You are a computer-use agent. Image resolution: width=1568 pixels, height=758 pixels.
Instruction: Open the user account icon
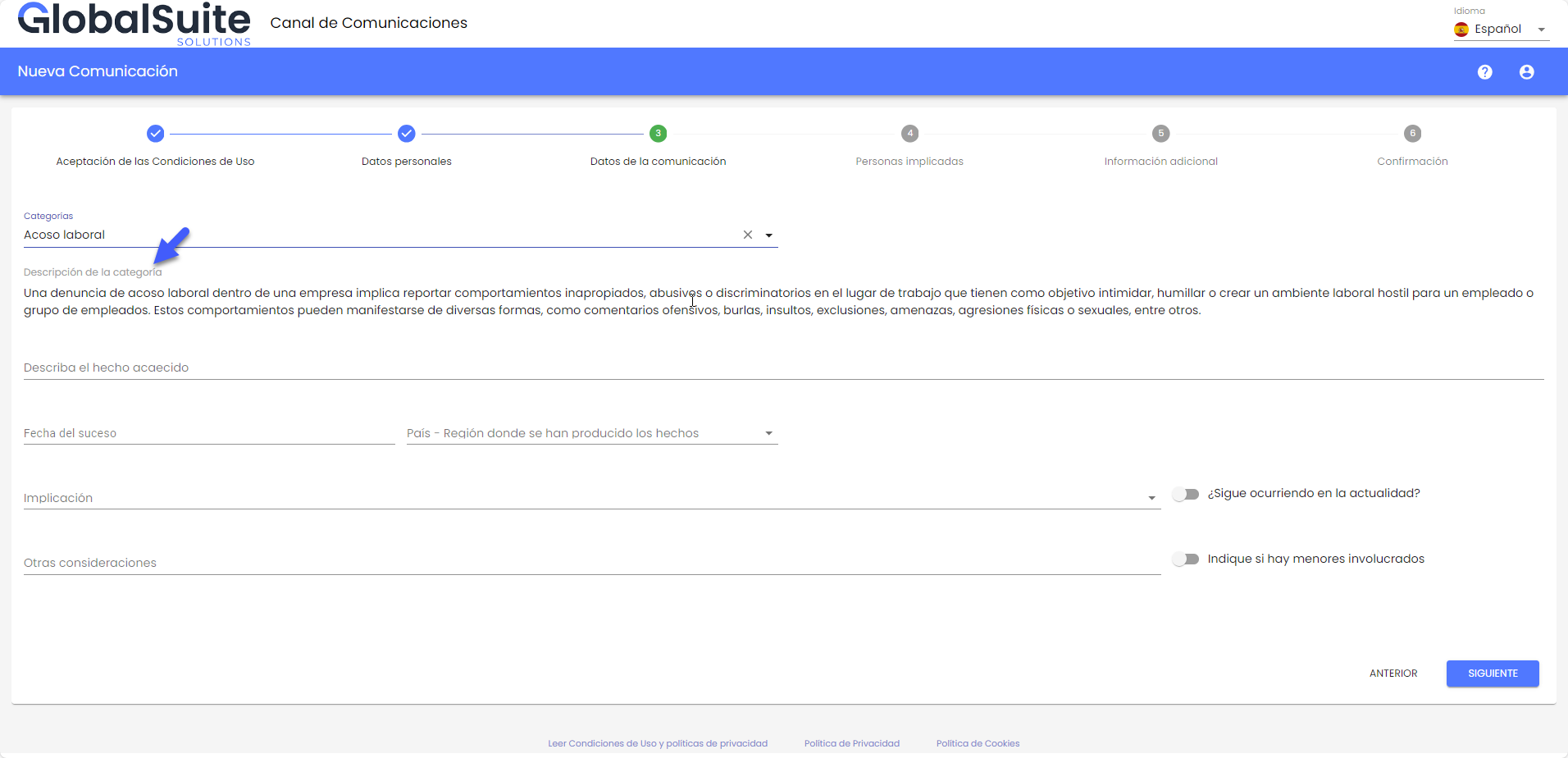(1526, 72)
